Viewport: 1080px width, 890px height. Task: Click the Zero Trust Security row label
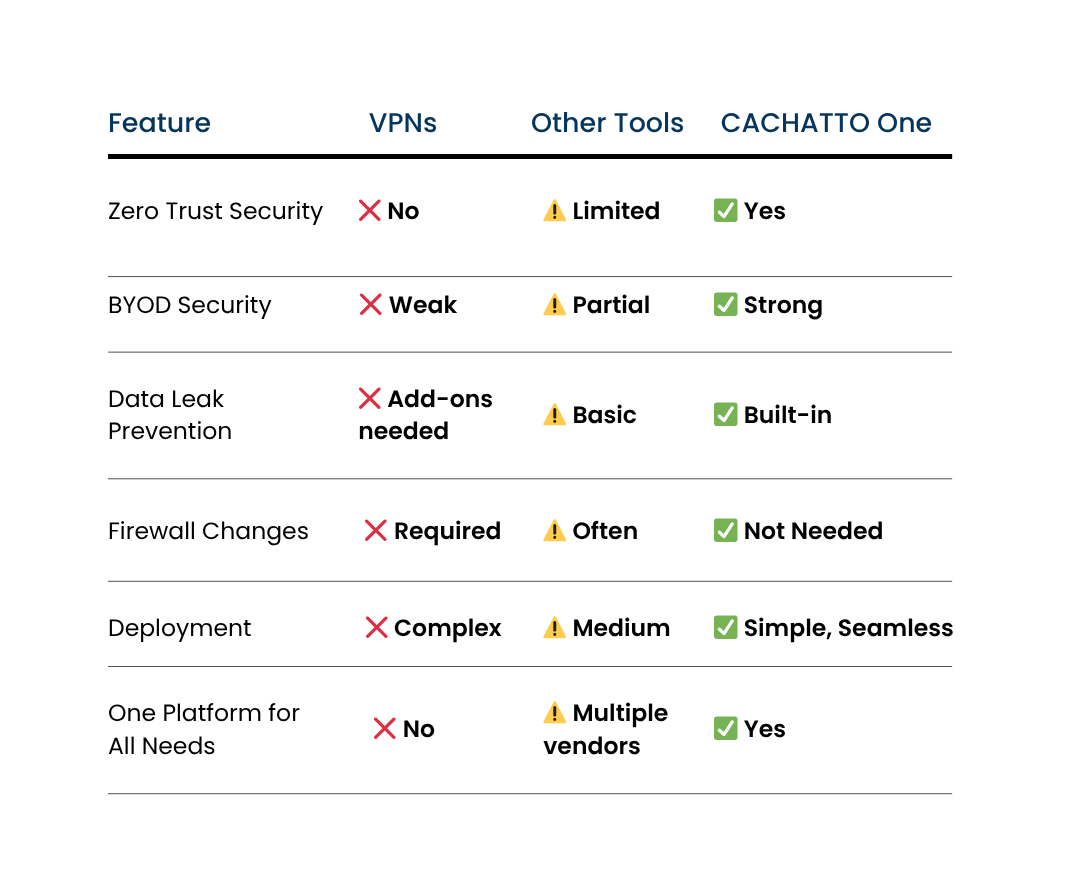215,211
